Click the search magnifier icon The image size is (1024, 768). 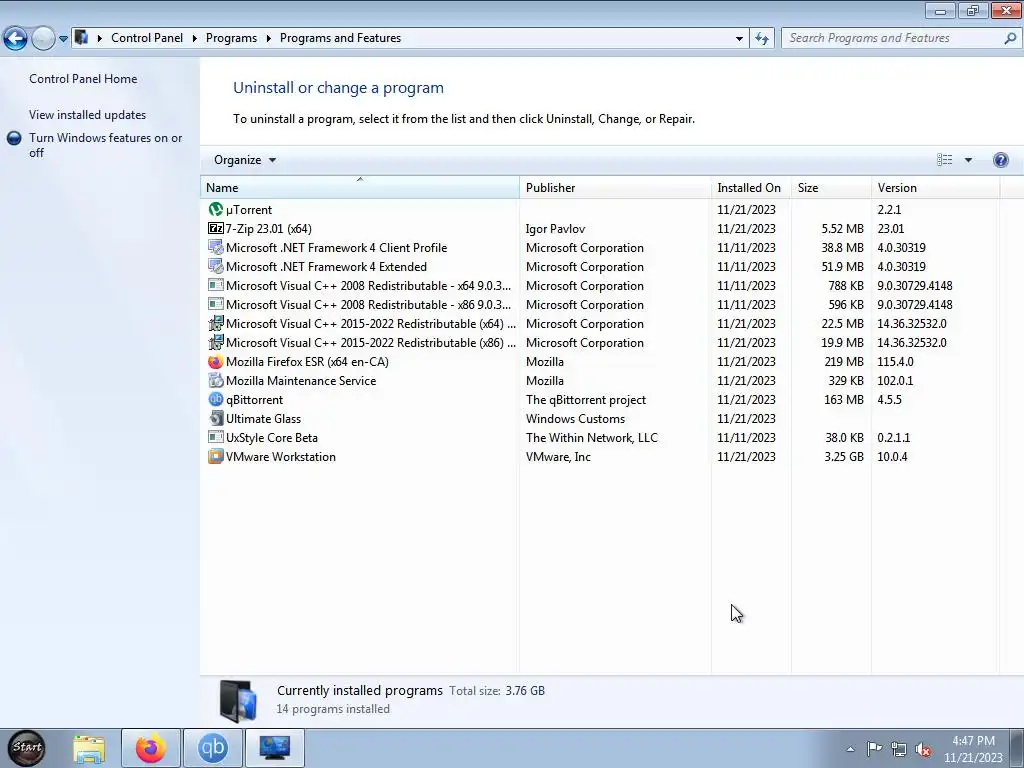1010,38
